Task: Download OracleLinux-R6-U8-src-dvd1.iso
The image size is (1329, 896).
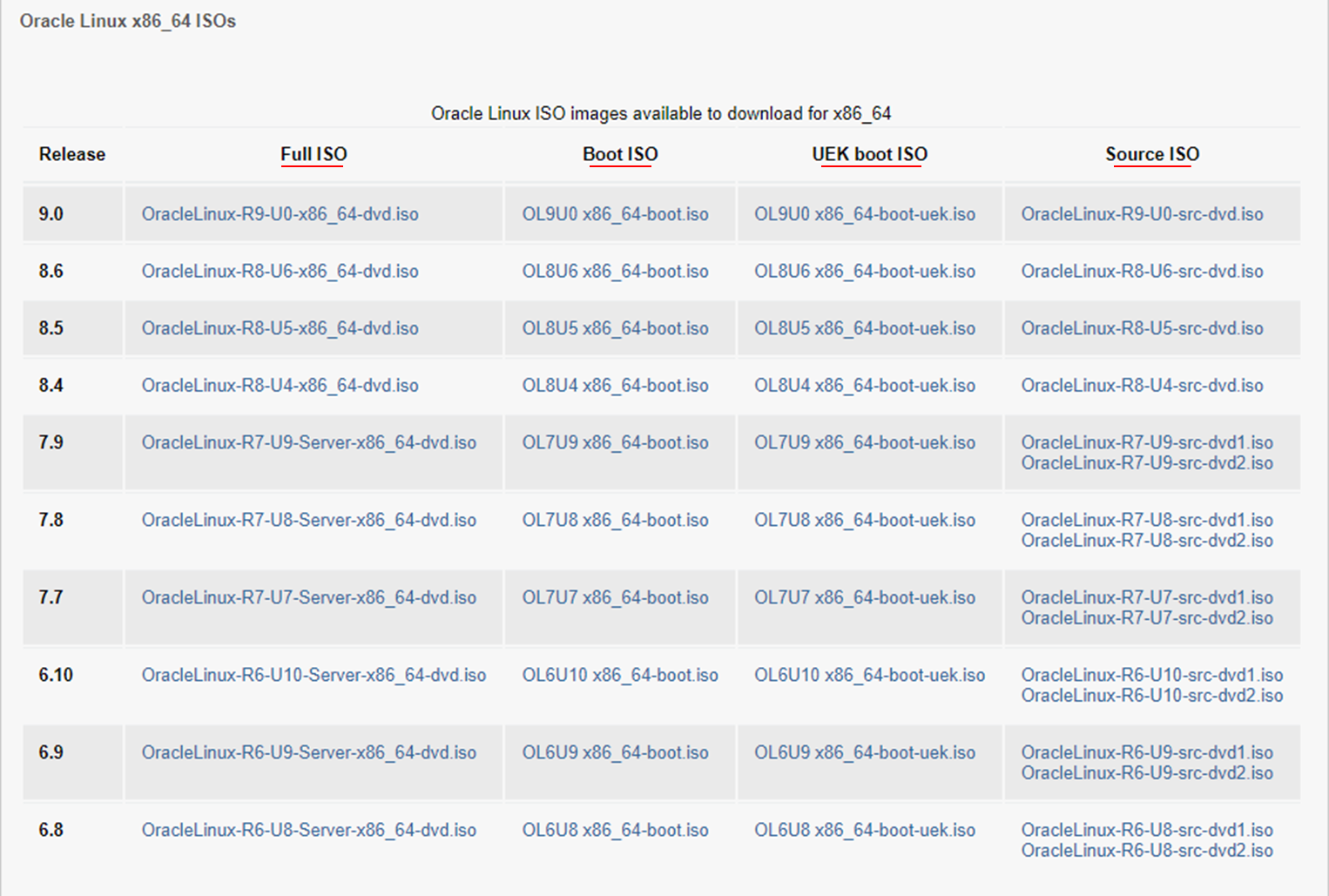Action: click(1147, 830)
